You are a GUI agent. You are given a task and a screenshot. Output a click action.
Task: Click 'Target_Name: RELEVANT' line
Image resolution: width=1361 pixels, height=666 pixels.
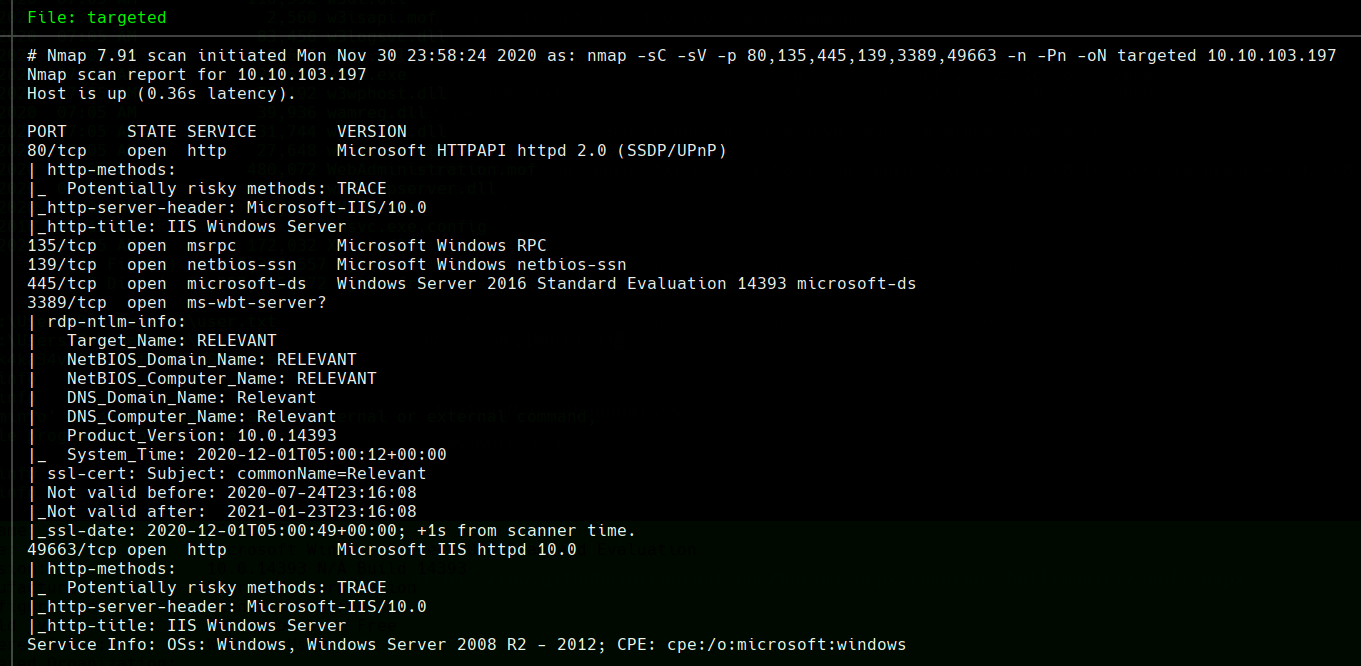pos(172,341)
